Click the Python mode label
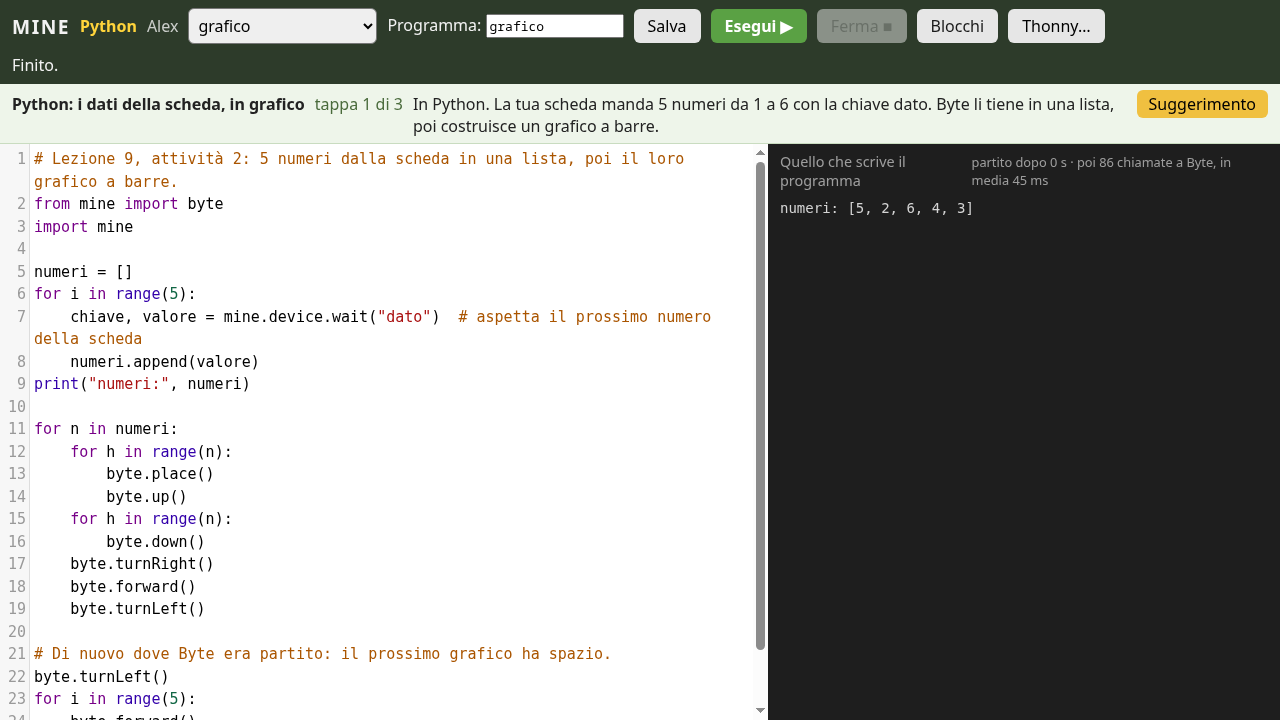 coord(108,26)
